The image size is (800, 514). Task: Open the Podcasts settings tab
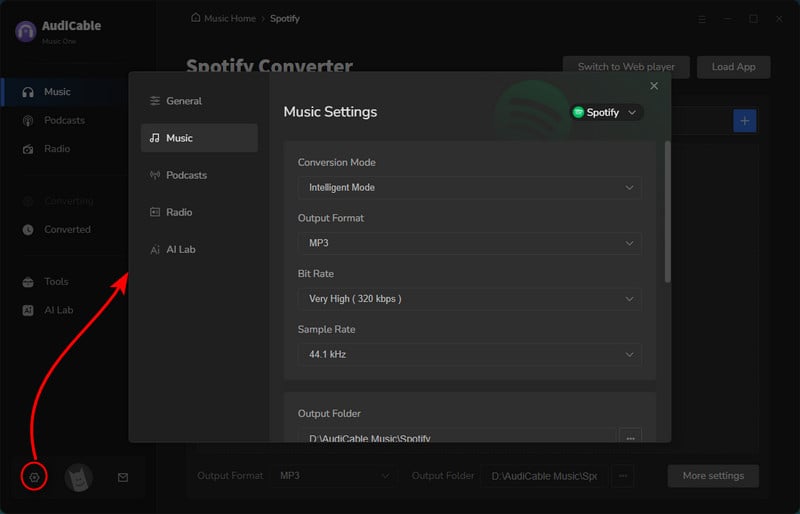tap(198, 175)
